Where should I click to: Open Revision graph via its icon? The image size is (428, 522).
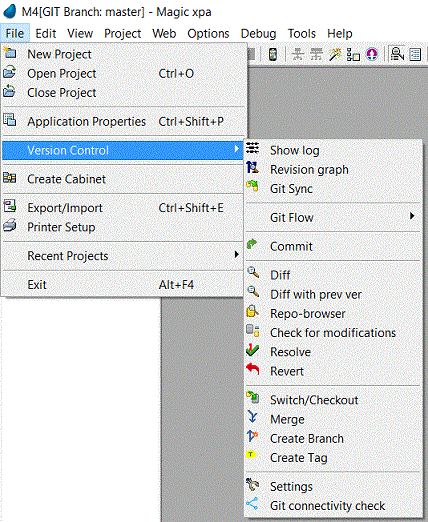coord(253,167)
